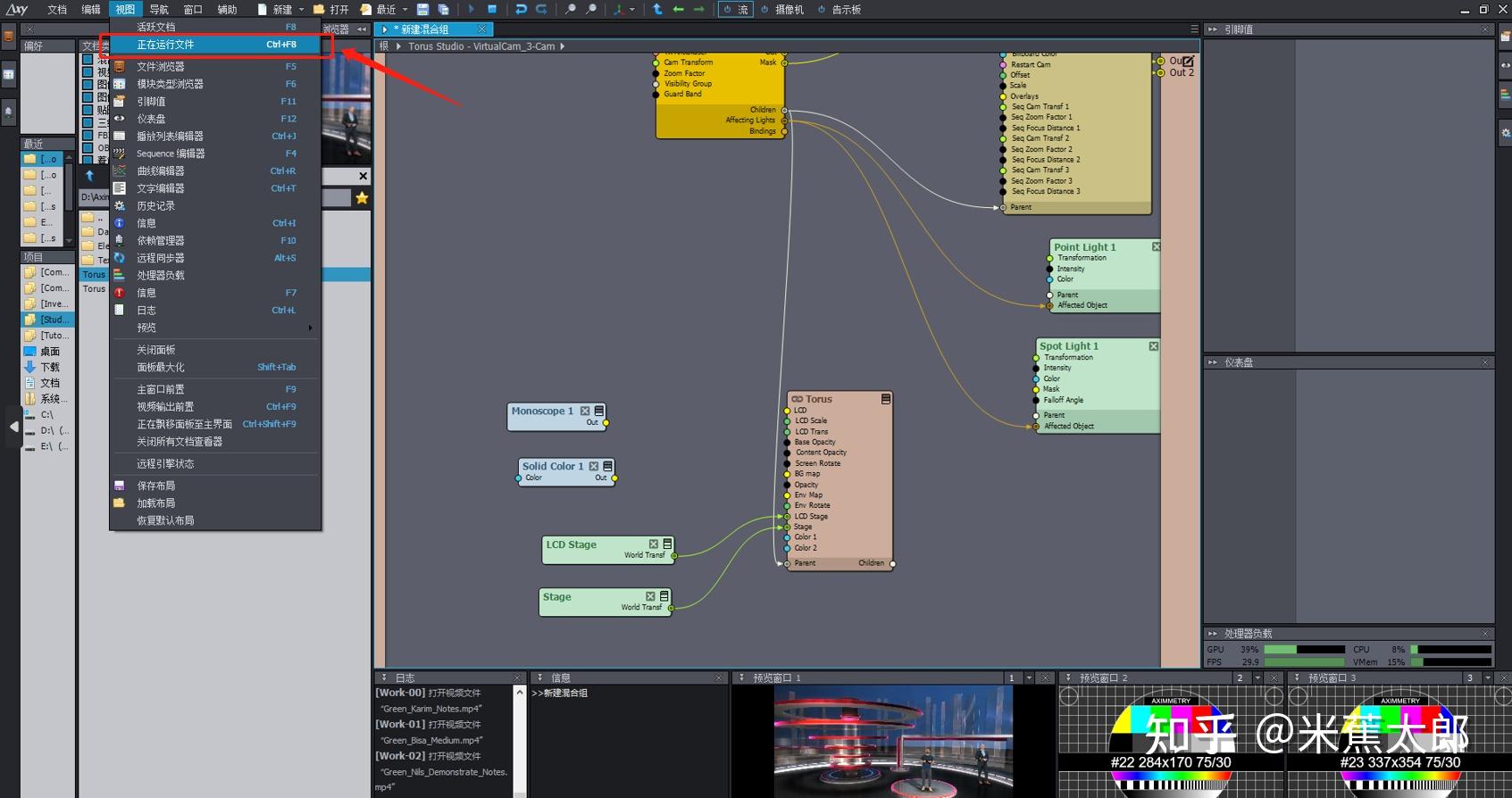
Task: Click the collapse icon on Monoscope 1 node
Action: tap(599, 411)
